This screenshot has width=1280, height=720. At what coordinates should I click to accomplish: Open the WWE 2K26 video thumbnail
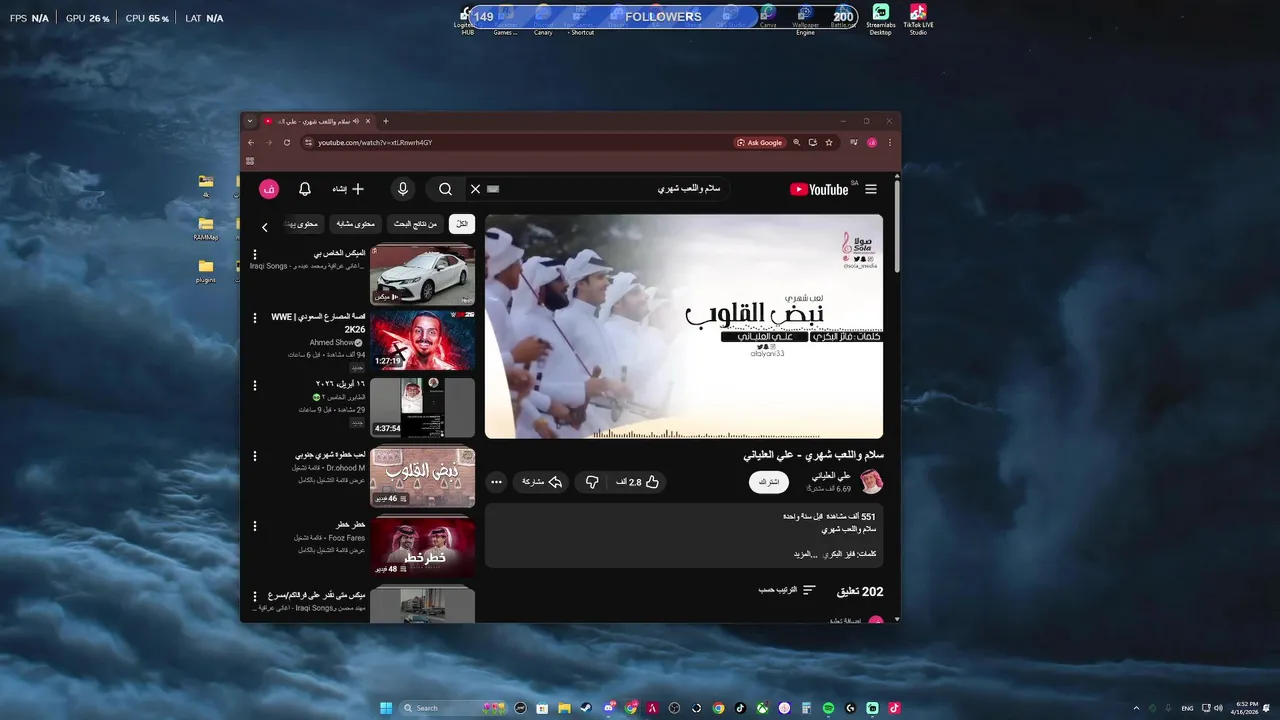pyautogui.click(x=422, y=340)
